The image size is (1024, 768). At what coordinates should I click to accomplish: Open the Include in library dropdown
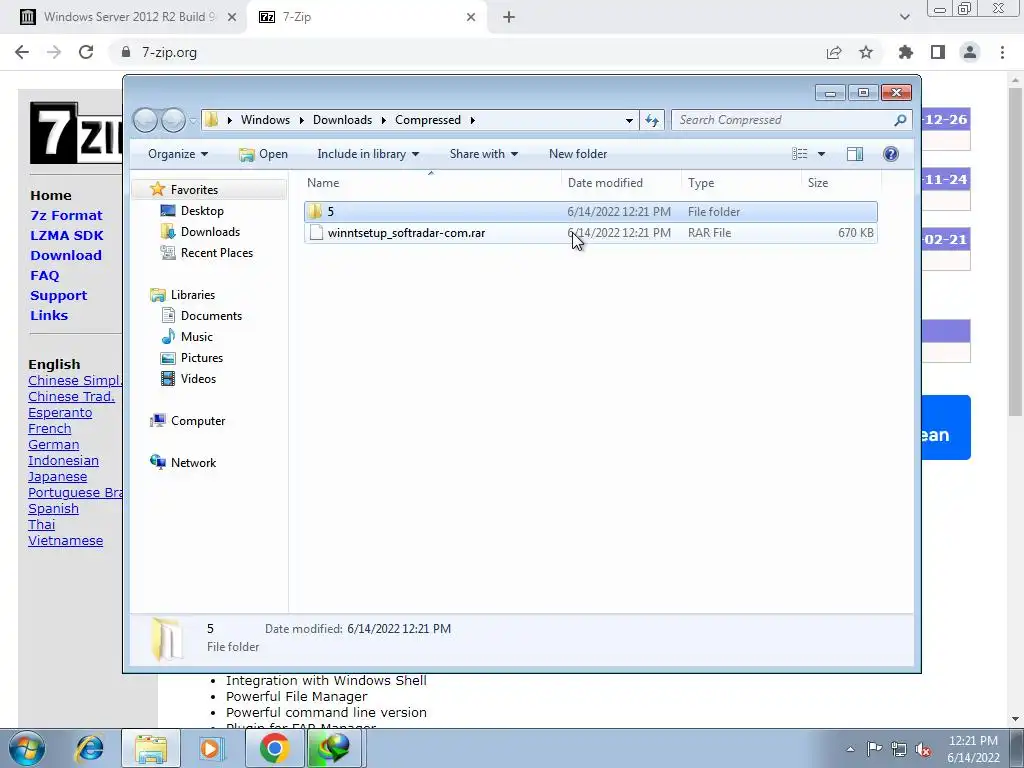(x=368, y=154)
